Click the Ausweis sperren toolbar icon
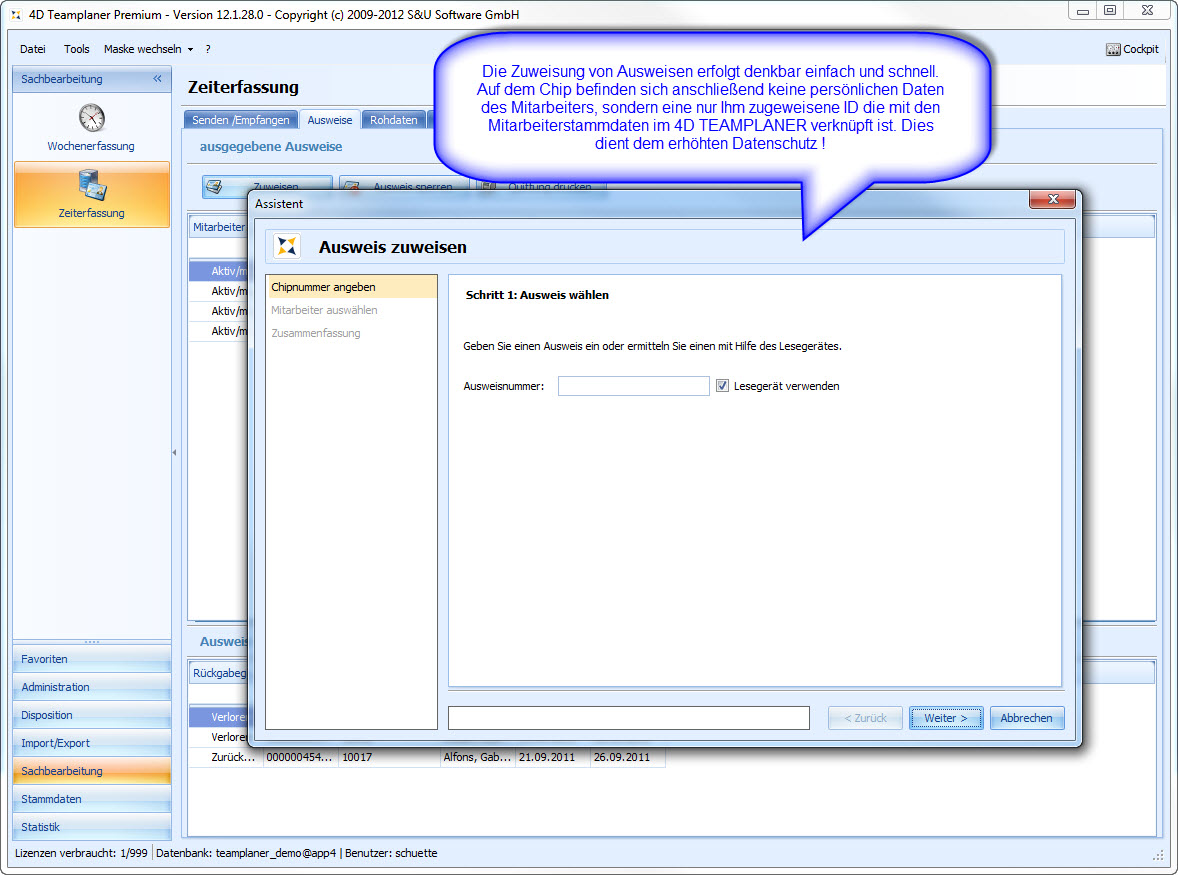The height and width of the screenshot is (875, 1178). [351, 187]
